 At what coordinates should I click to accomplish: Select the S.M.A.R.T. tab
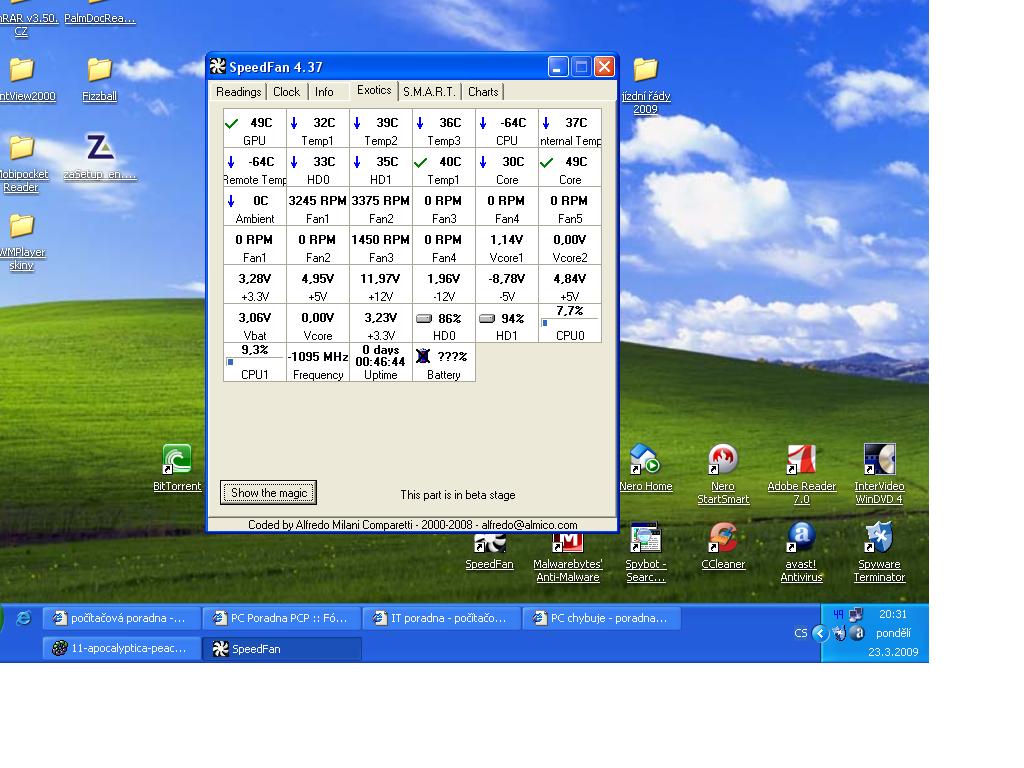[429, 92]
